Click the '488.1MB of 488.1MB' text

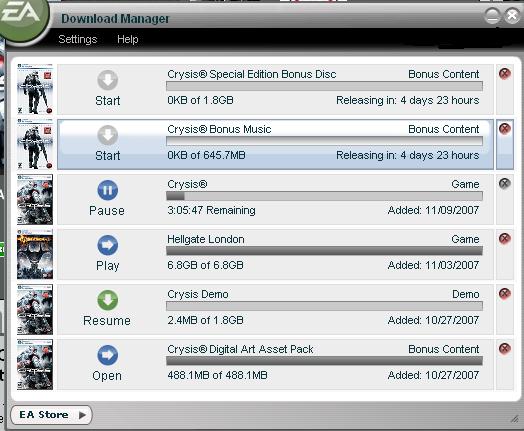tap(218, 375)
